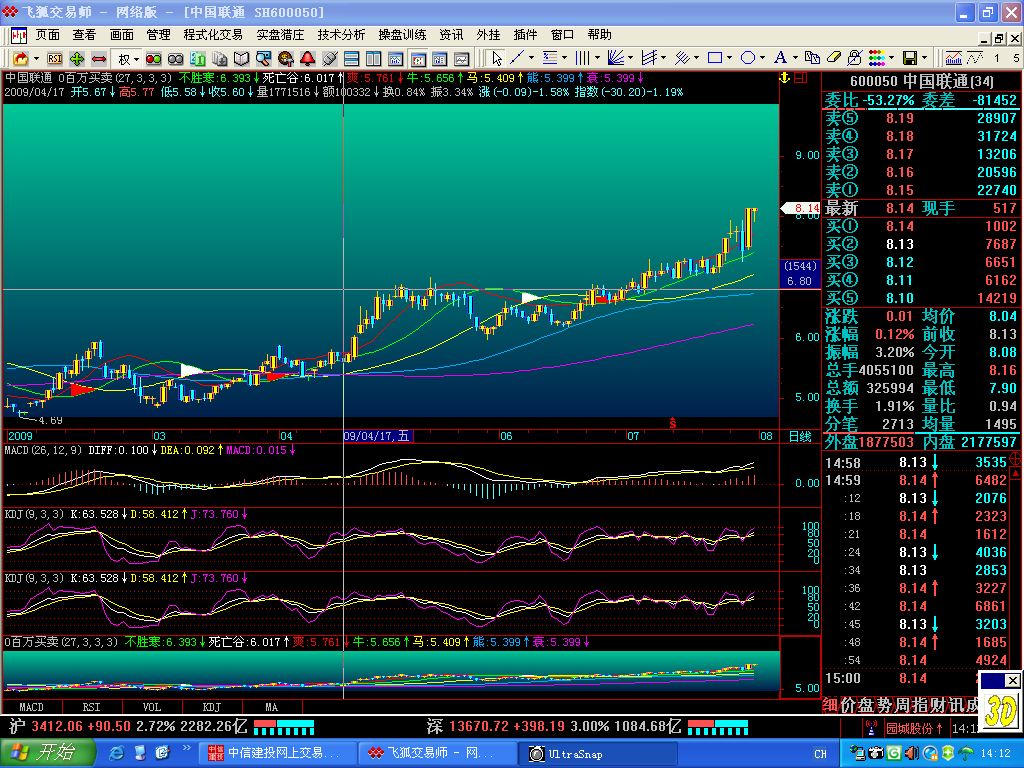Screen dimensions: 1024x768
Task: Click the Windows 开始 start button
Action: 47,753
